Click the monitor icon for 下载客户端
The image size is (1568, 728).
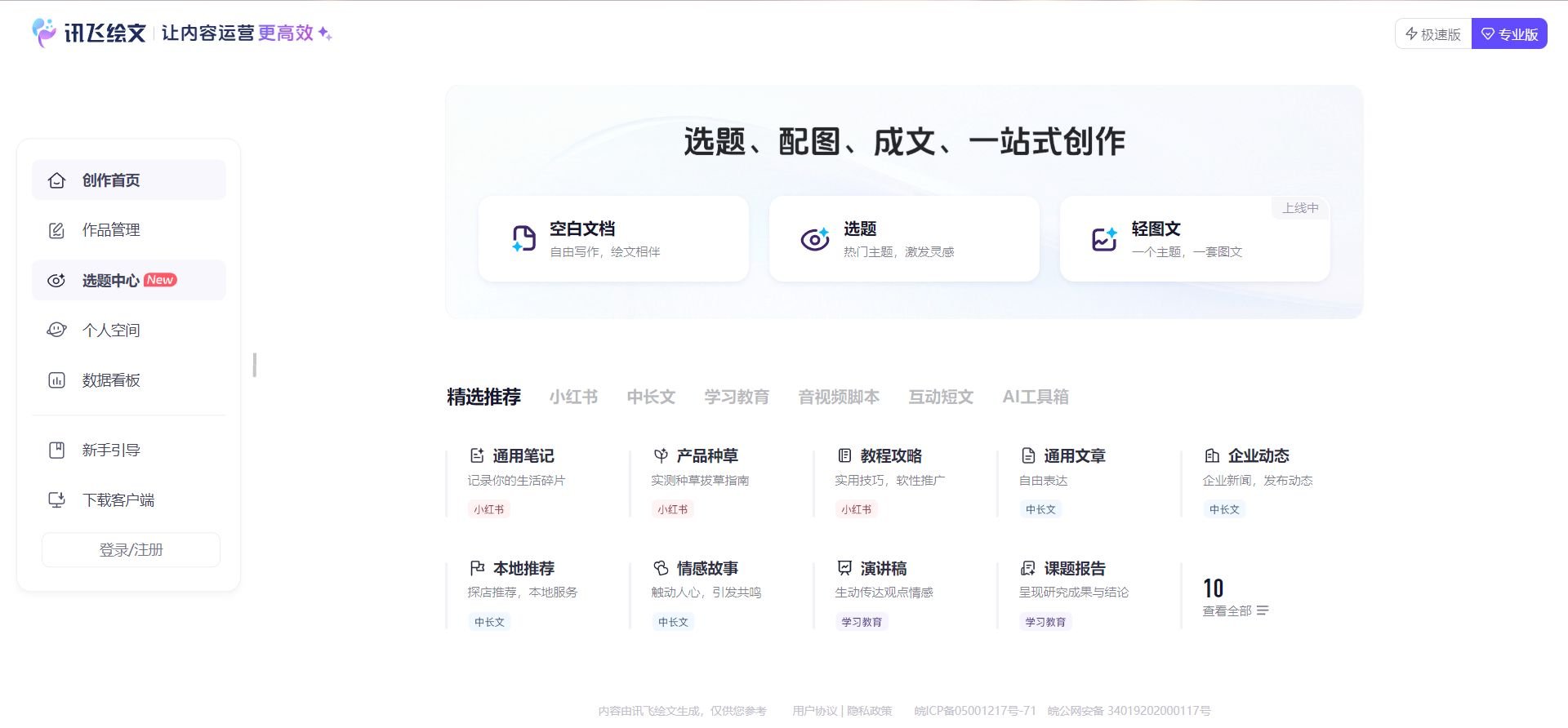coord(56,500)
